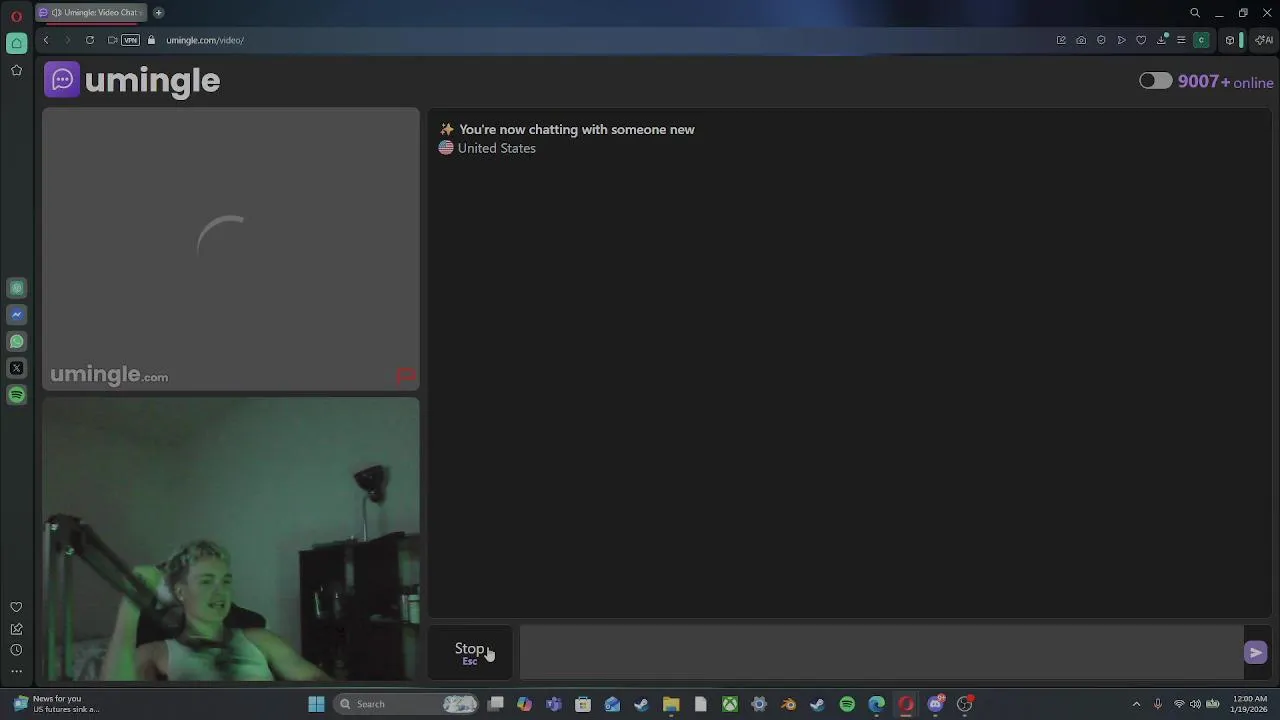Open bookmarks star in the Opera sidebar
1280x720 pixels.
click(16, 70)
